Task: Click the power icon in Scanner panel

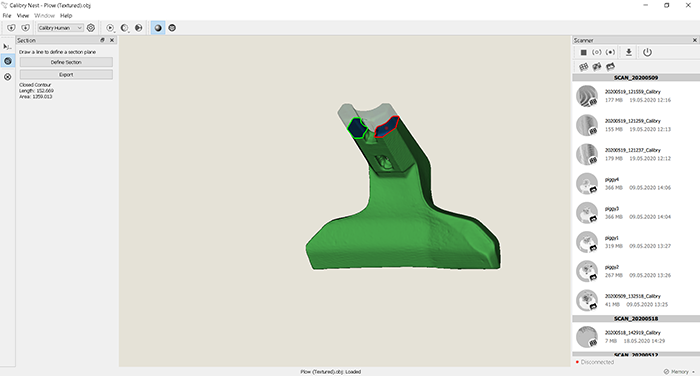Action: click(647, 52)
